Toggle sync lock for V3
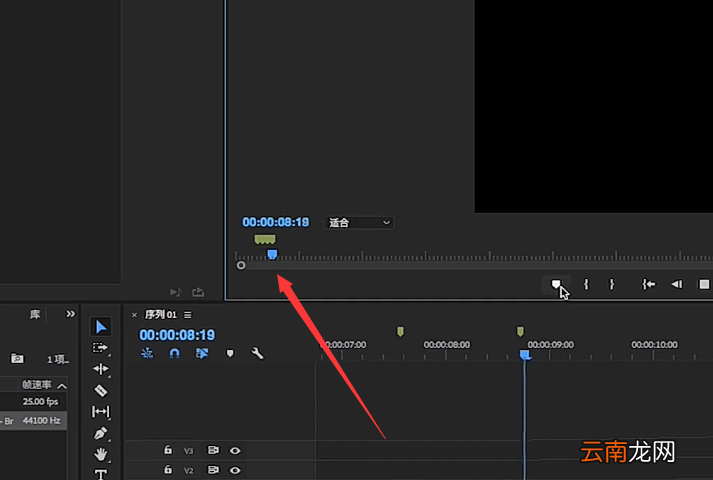The width and height of the screenshot is (713, 480). click(213, 450)
